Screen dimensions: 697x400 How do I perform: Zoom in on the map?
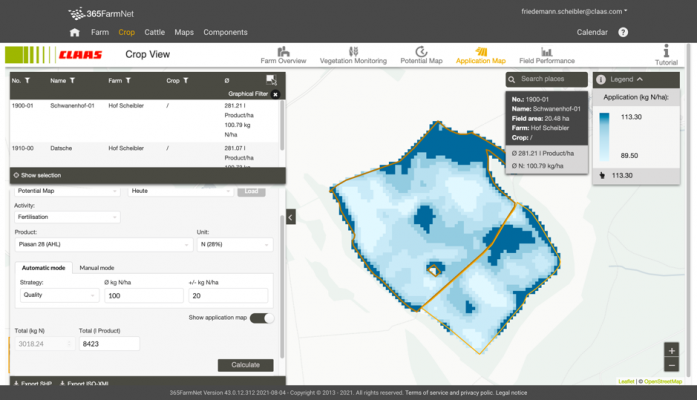click(672, 350)
